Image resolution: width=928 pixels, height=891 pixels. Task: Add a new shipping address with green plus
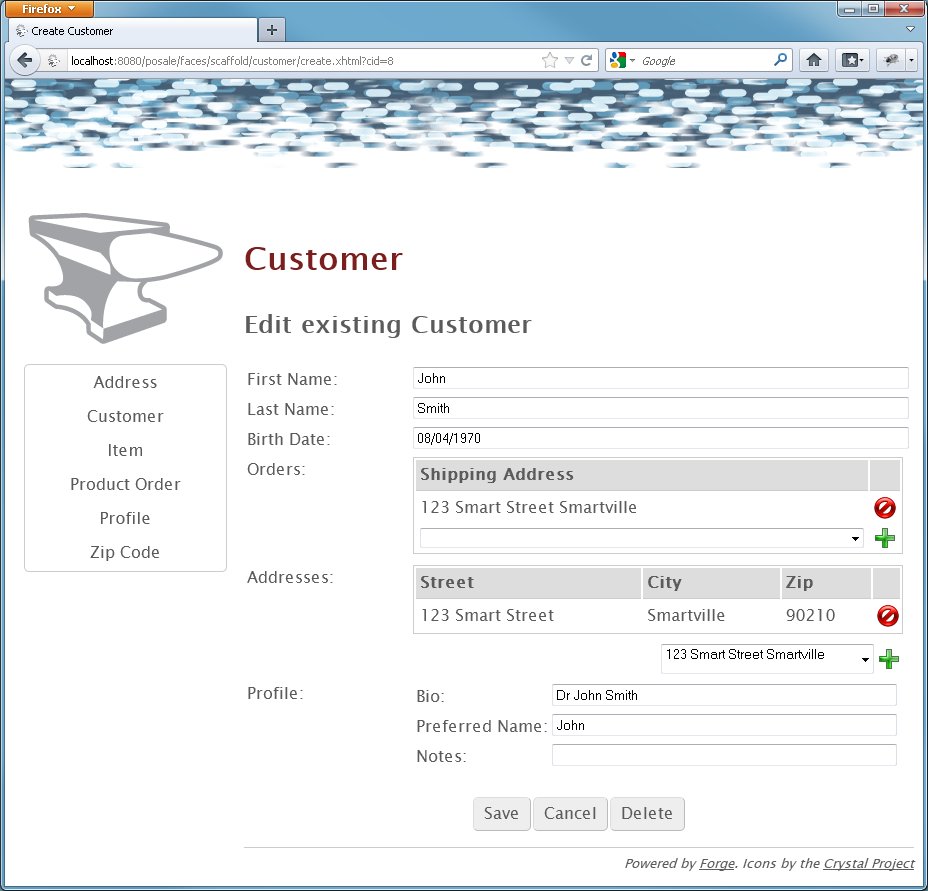click(884, 538)
